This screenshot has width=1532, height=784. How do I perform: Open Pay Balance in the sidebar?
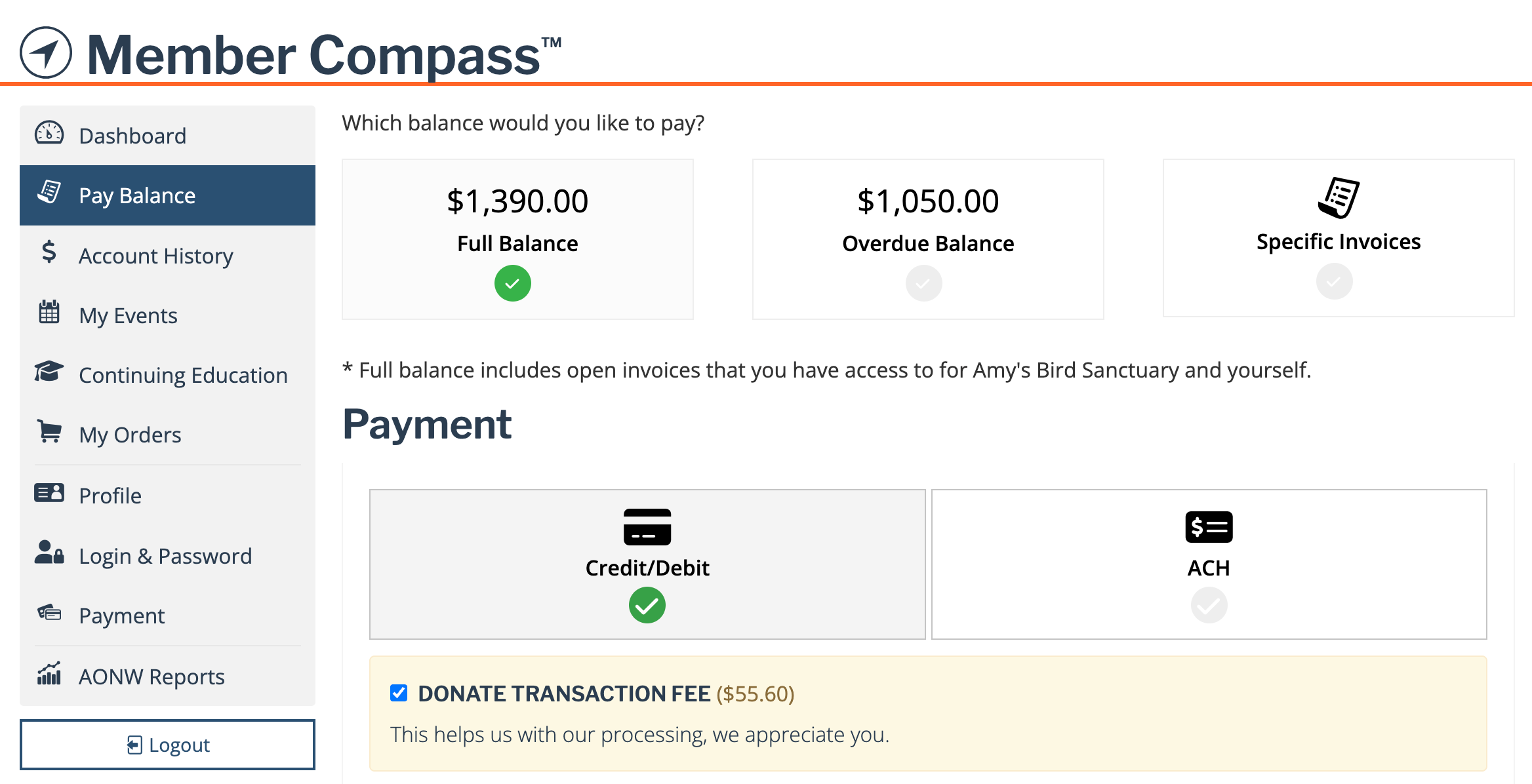[x=167, y=195]
